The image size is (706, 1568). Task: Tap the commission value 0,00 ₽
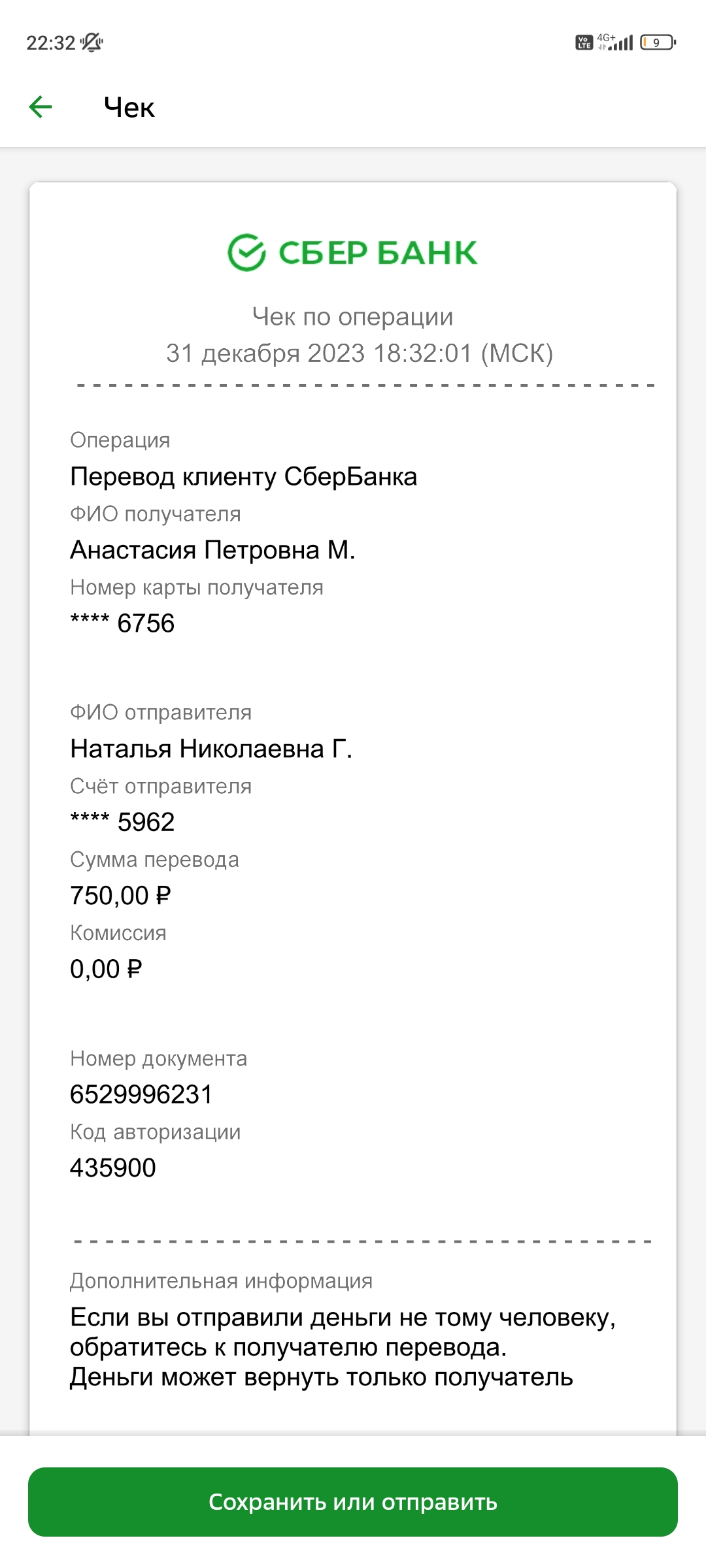[106, 969]
